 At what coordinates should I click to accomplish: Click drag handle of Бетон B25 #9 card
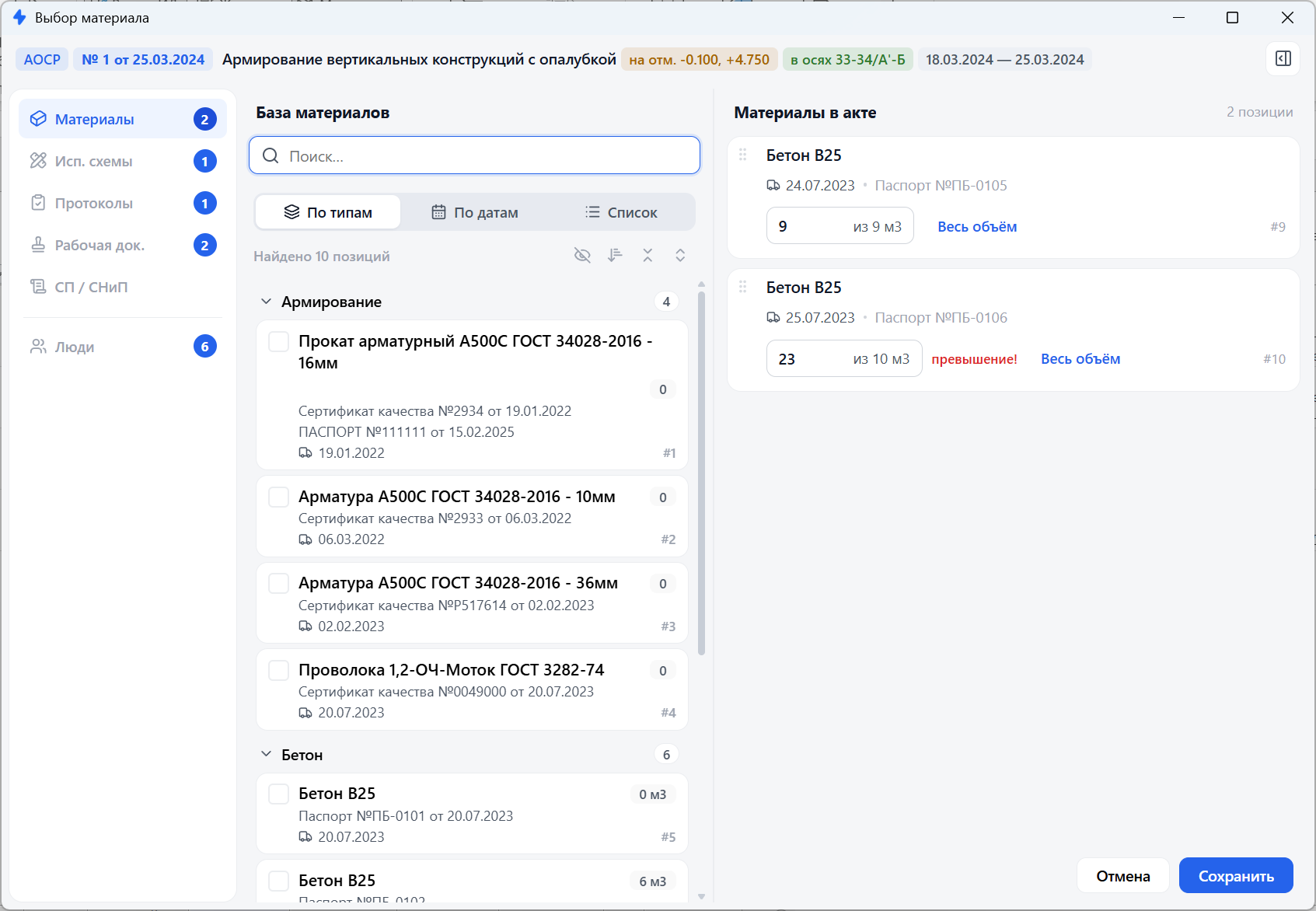tap(743, 155)
